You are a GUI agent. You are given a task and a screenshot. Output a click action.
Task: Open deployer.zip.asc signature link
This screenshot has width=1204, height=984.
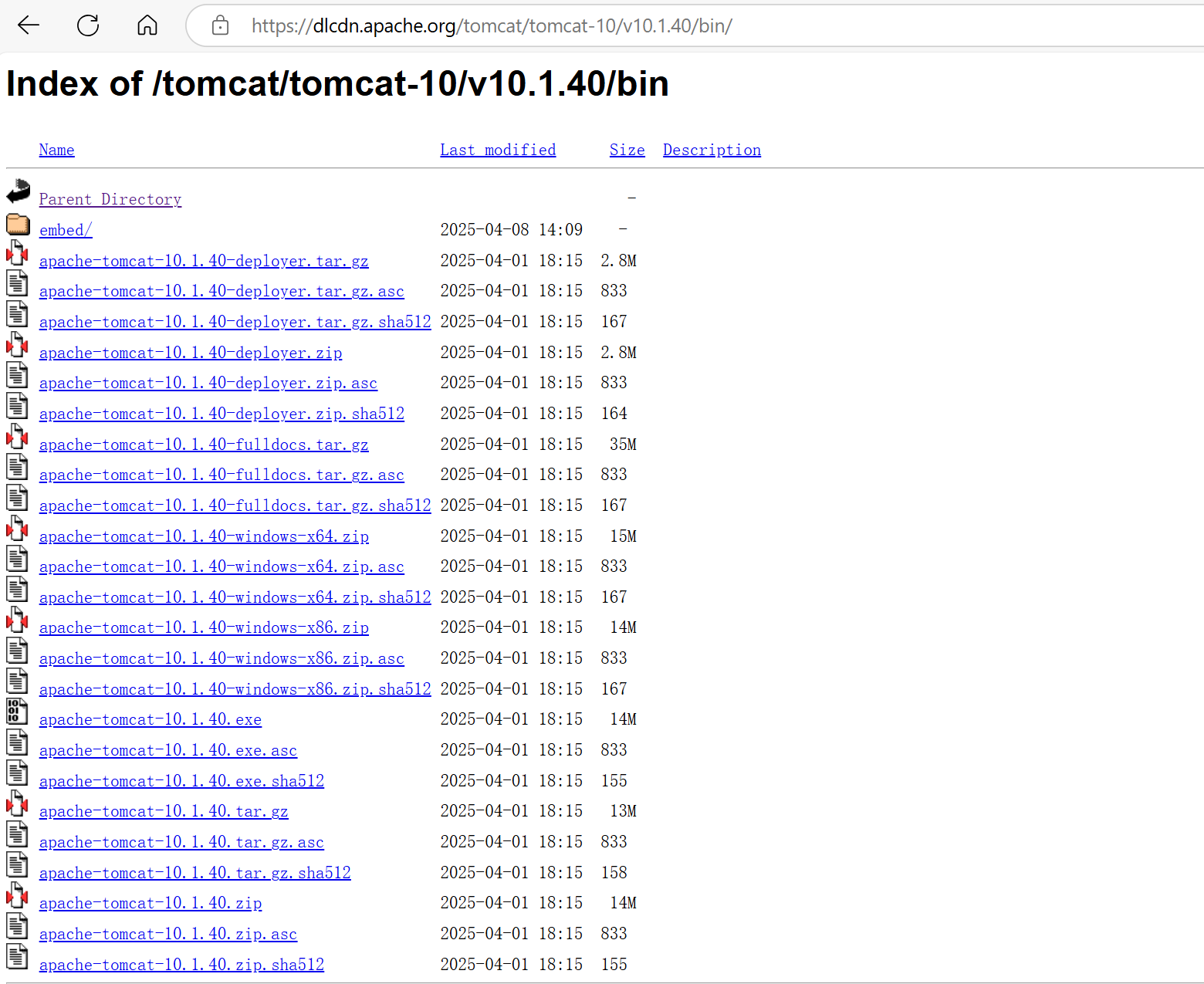click(x=208, y=383)
